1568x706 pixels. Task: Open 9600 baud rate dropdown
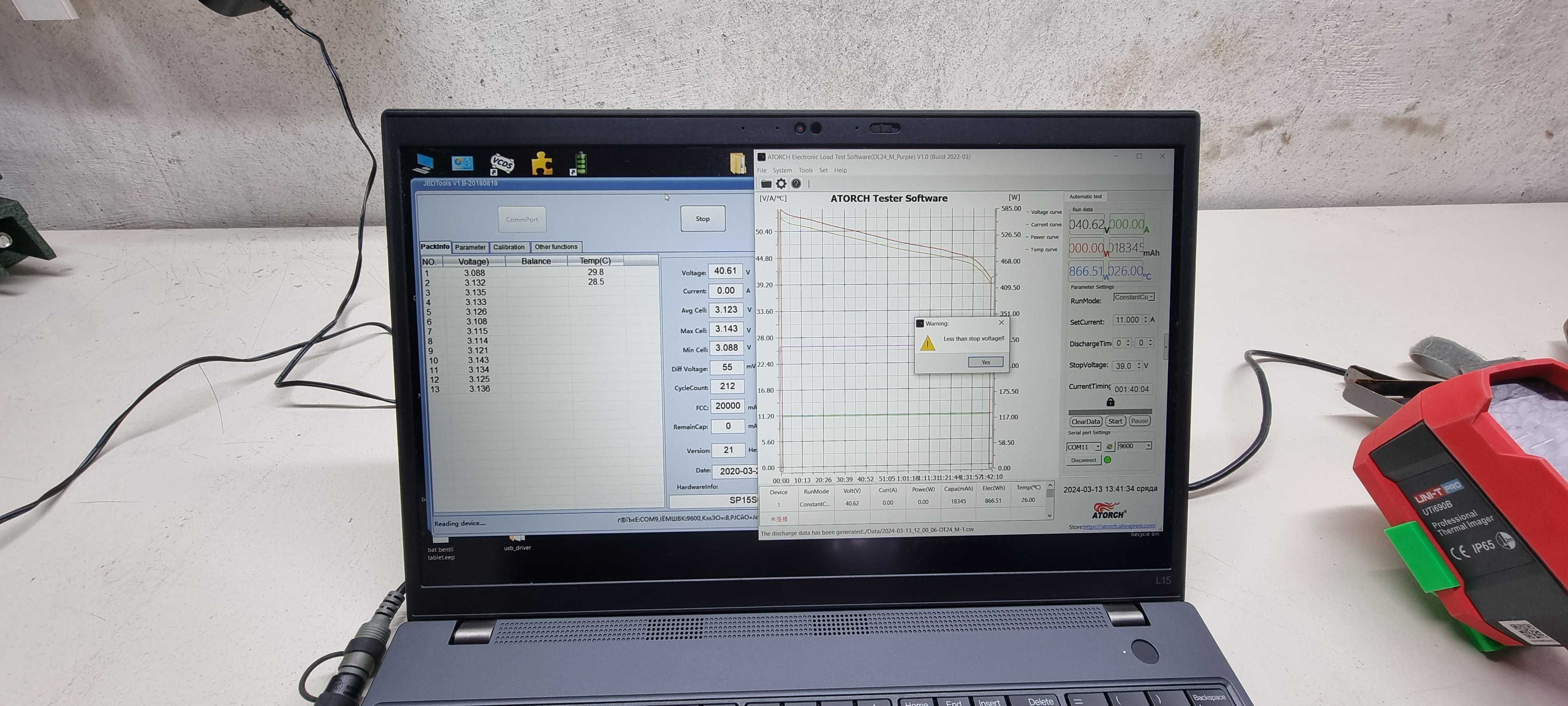coord(1135,446)
